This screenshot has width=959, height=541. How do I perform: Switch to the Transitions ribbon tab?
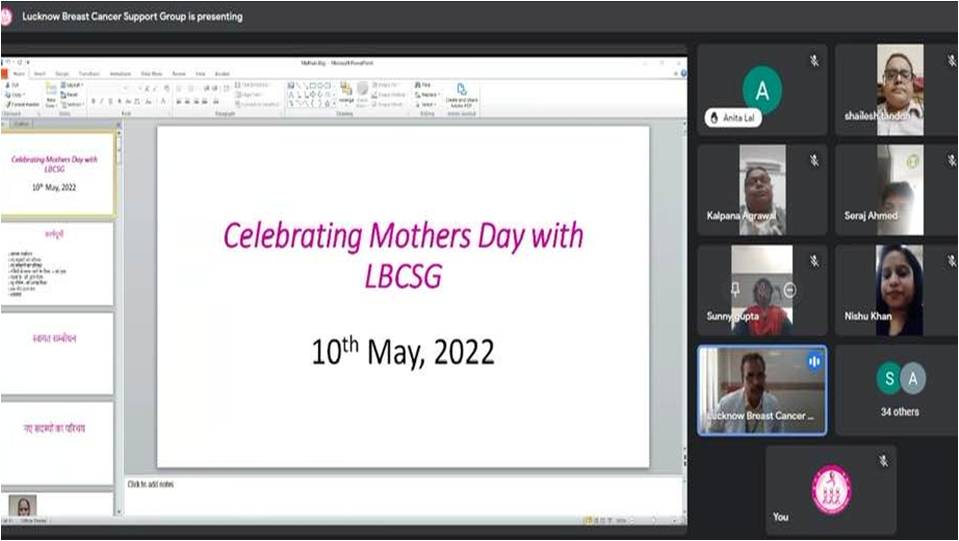(89, 74)
